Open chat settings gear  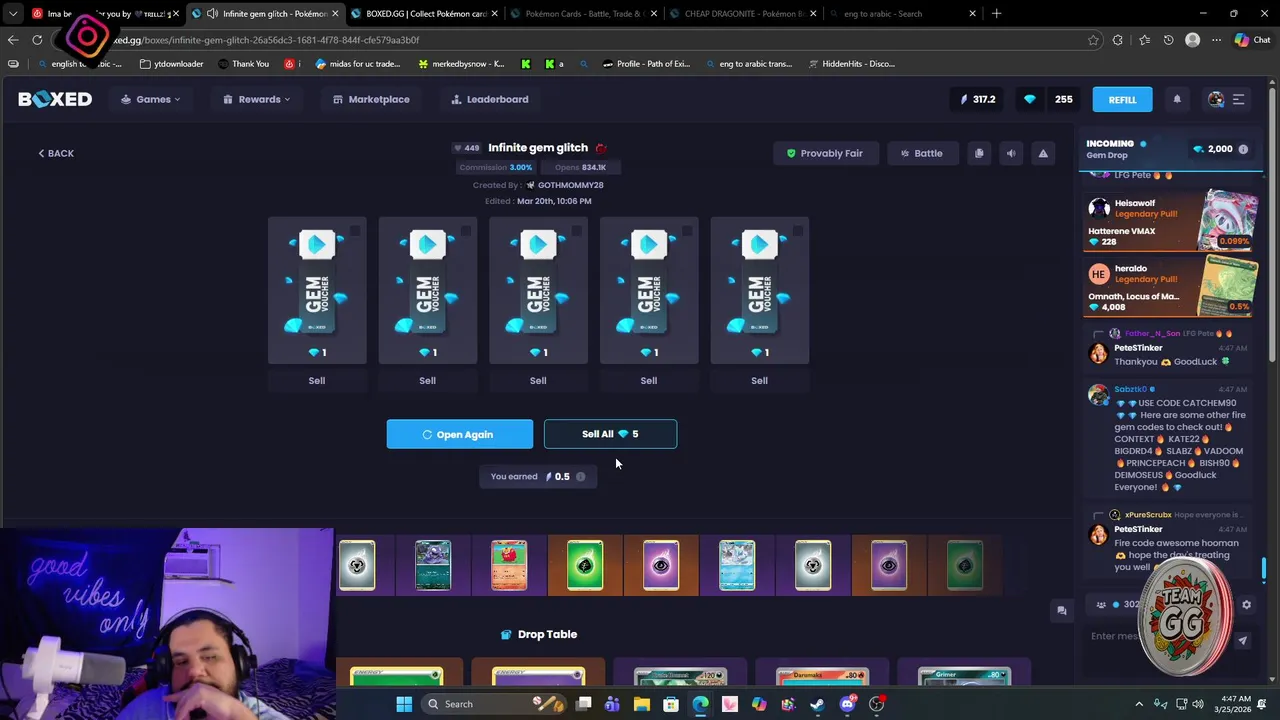point(1246,604)
